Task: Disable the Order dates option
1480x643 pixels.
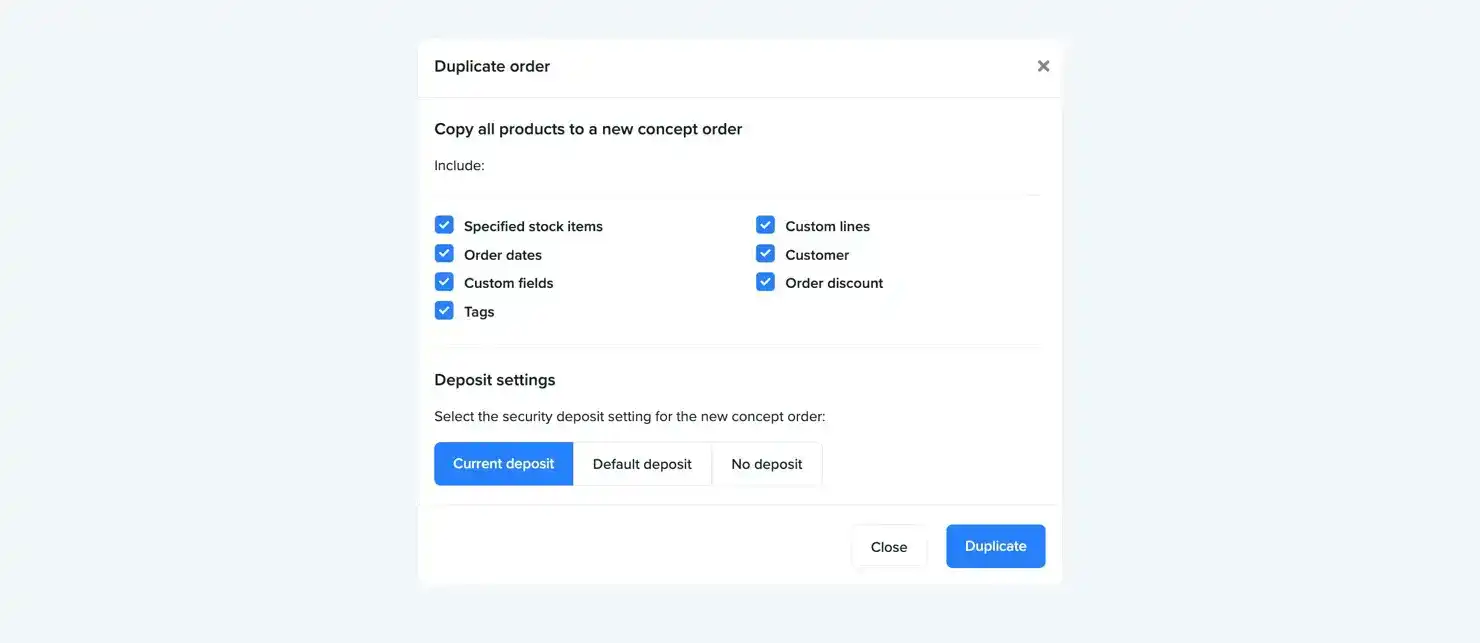Action: coord(444,253)
